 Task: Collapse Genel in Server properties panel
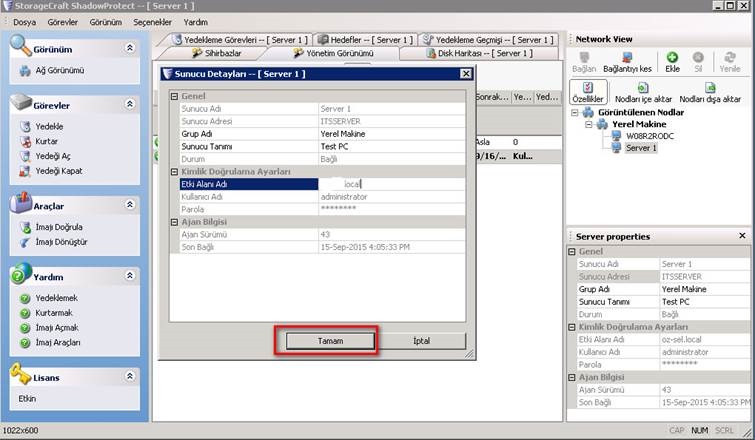pyautogui.click(x=572, y=252)
